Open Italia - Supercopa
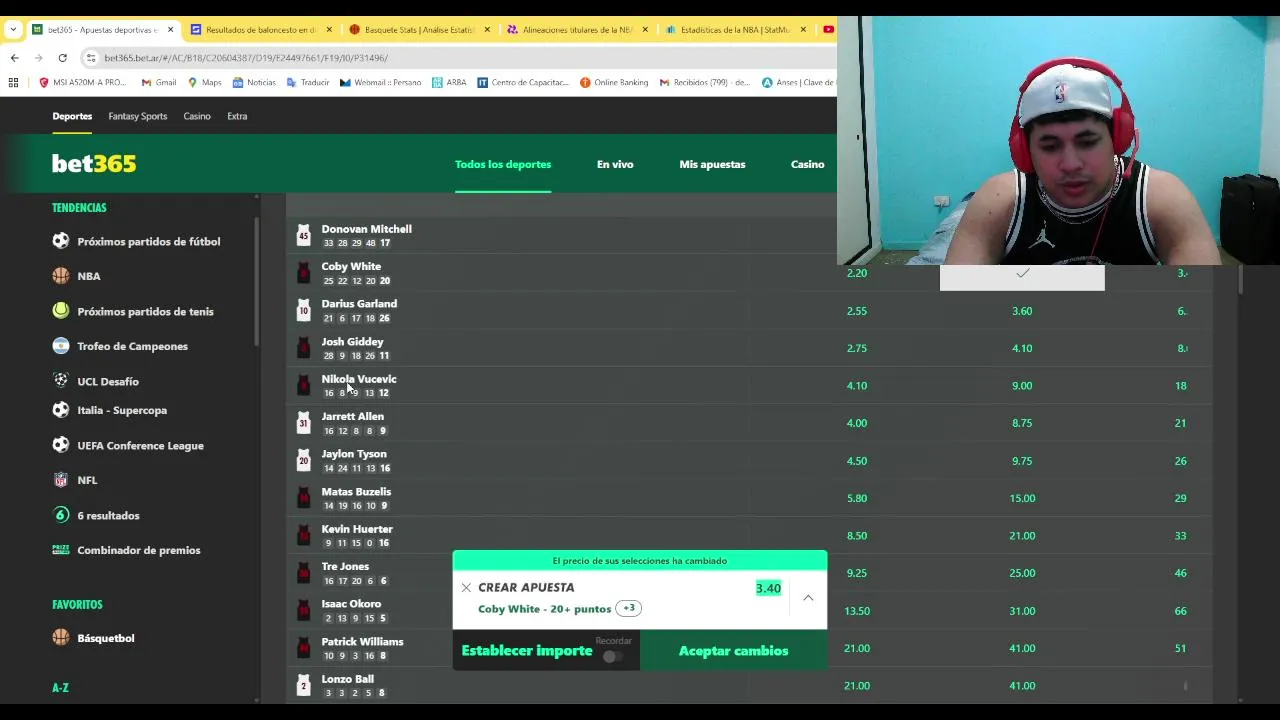The height and width of the screenshot is (720, 1280). (x=122, y=410)
